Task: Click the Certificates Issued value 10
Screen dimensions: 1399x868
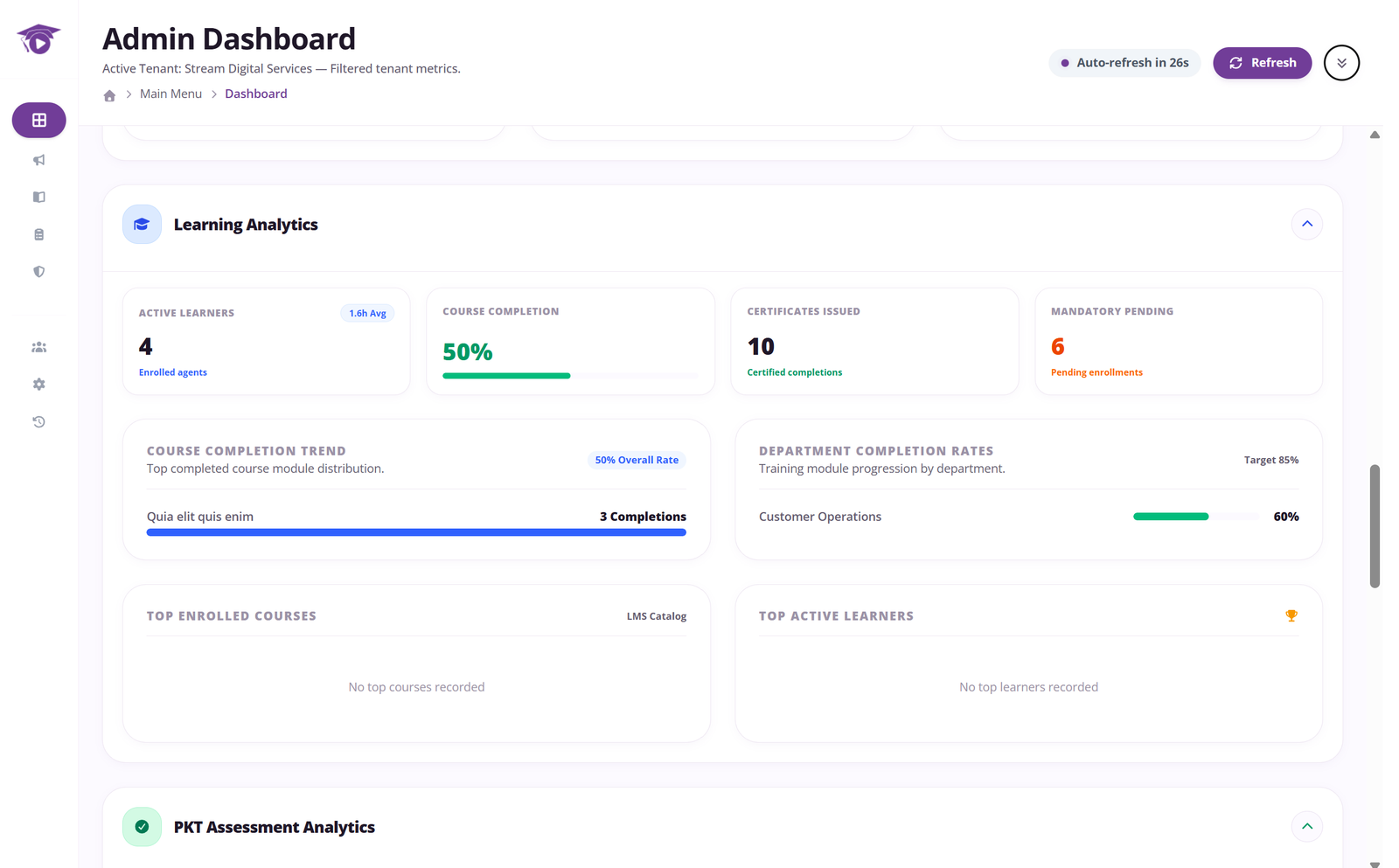Action: 761,347
